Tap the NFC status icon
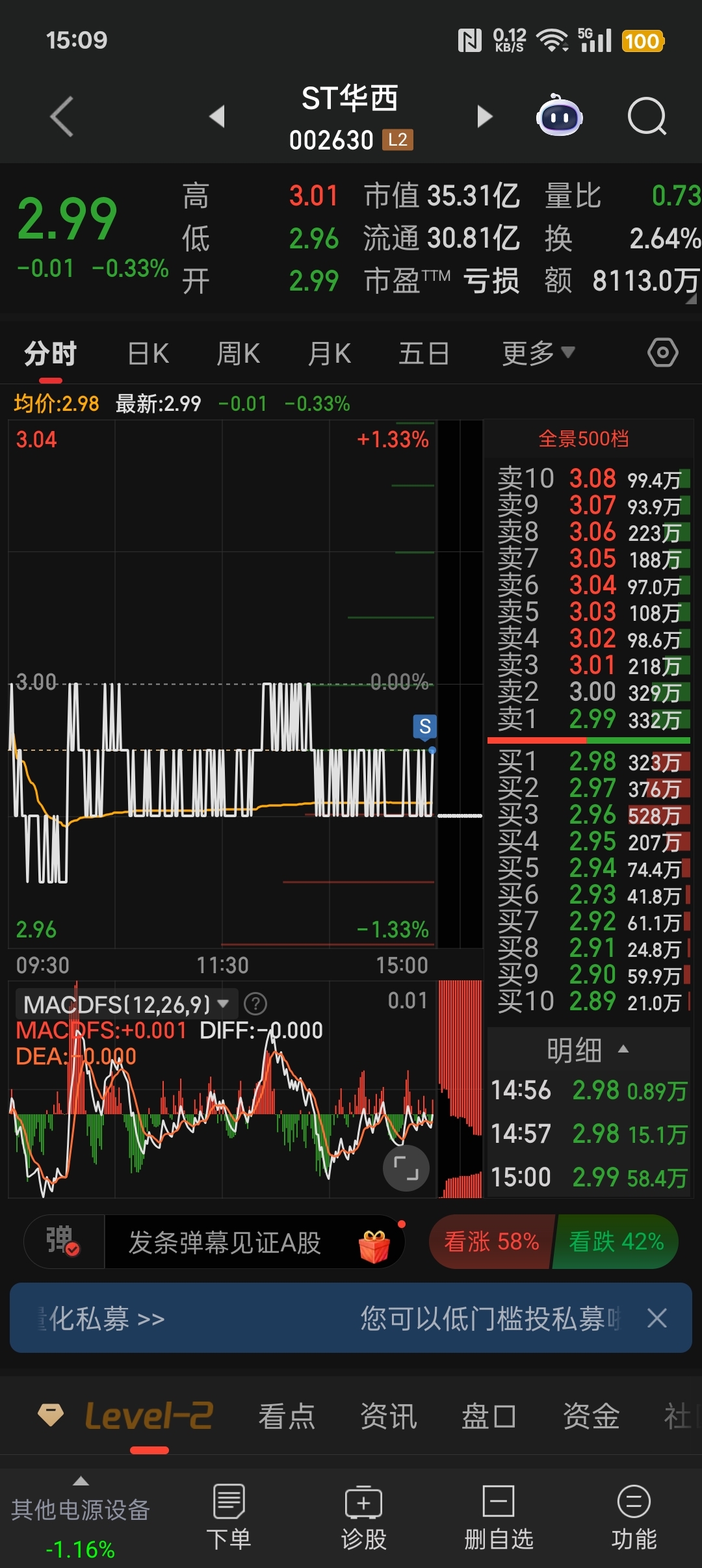This screenshot has width=702, height=1568. point(469,40)
